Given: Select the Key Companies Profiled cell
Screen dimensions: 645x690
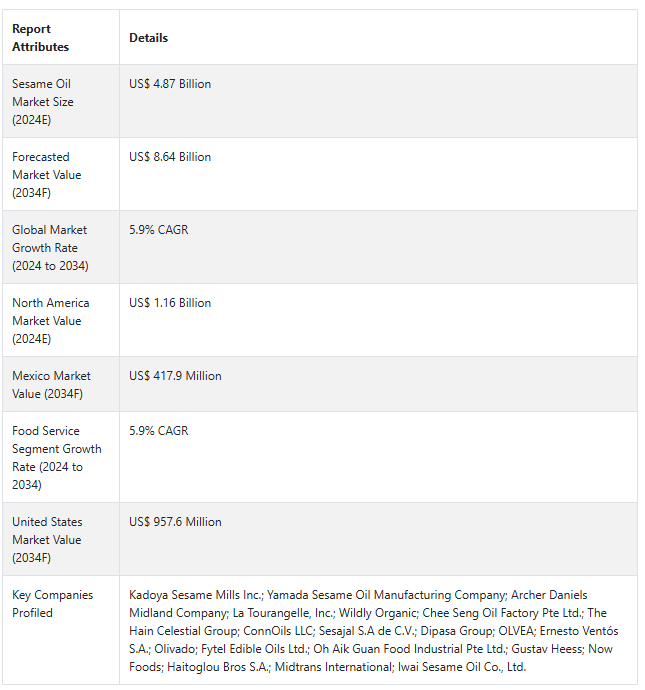Looking at the screenshot, I should tap(52, 603).
